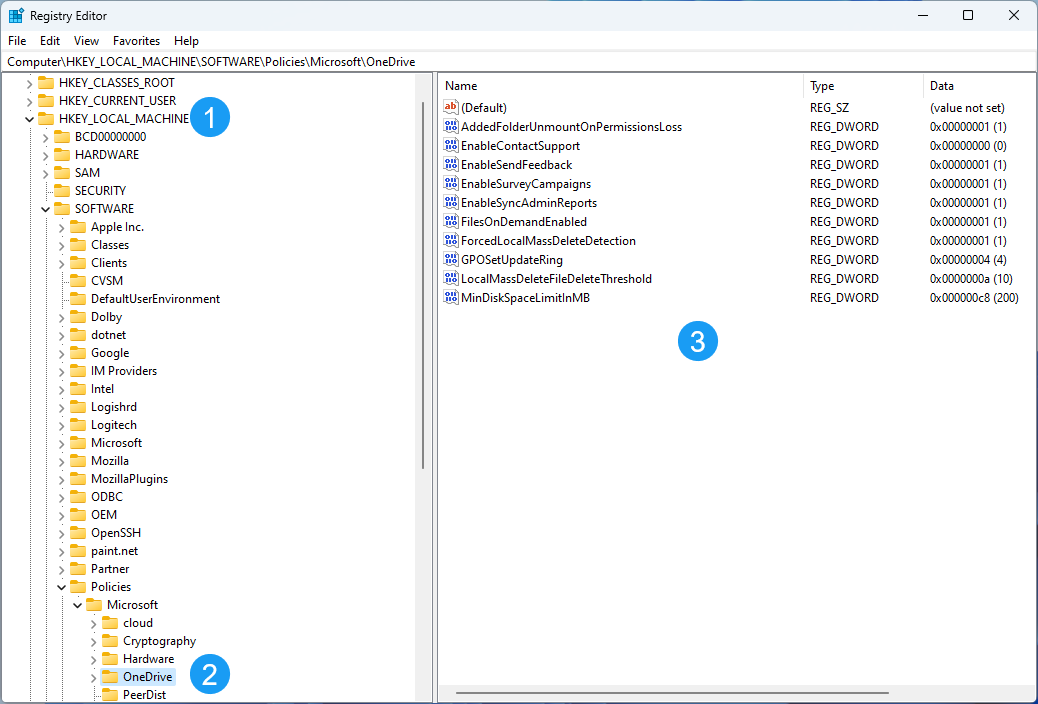Click the DWORD icon next to GPOSetUpdateRing
Image resolution: width=1038 pixels, height=704 pixels.
tap(450, 260)
